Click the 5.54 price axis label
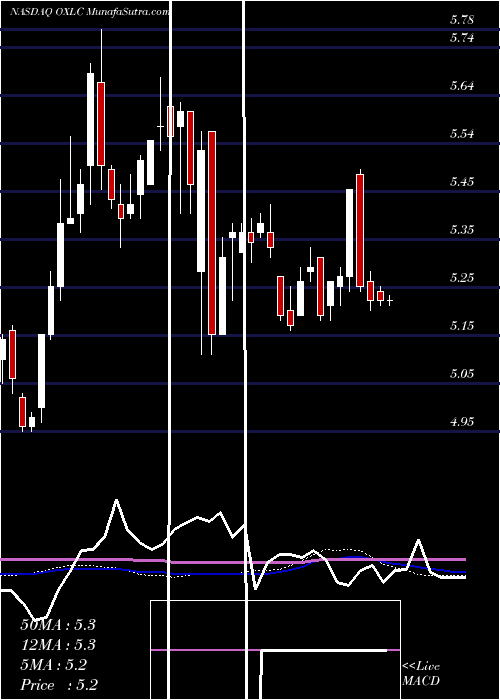 (462, 133)
